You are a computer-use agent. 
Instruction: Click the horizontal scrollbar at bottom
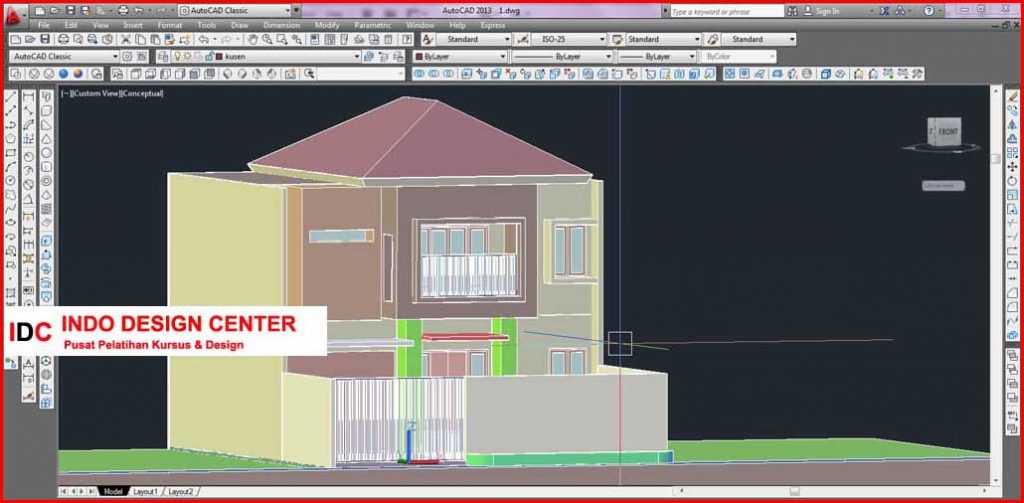(x=833, y=491)
